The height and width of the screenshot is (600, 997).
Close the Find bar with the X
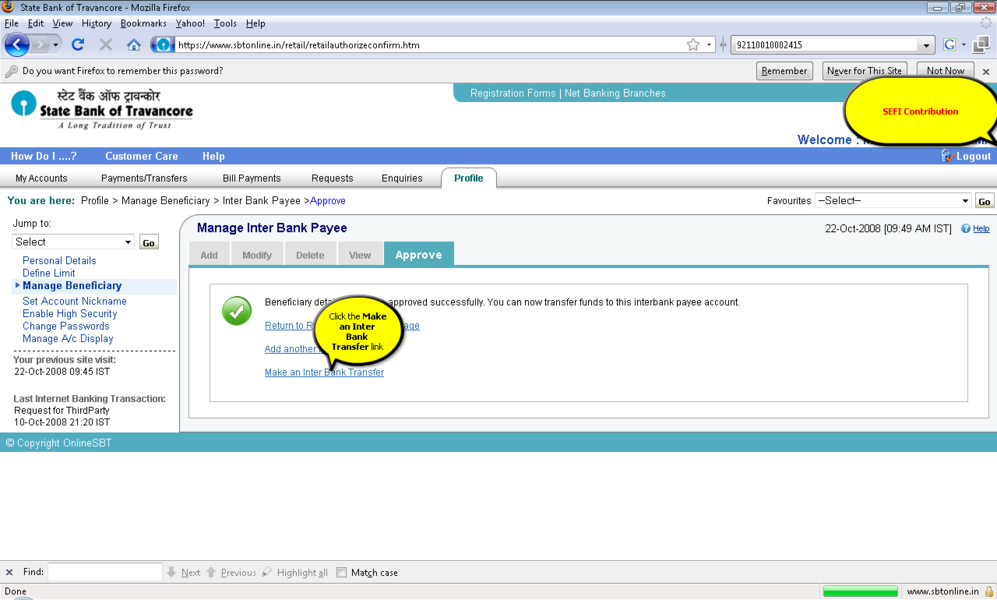click(10, 573)
